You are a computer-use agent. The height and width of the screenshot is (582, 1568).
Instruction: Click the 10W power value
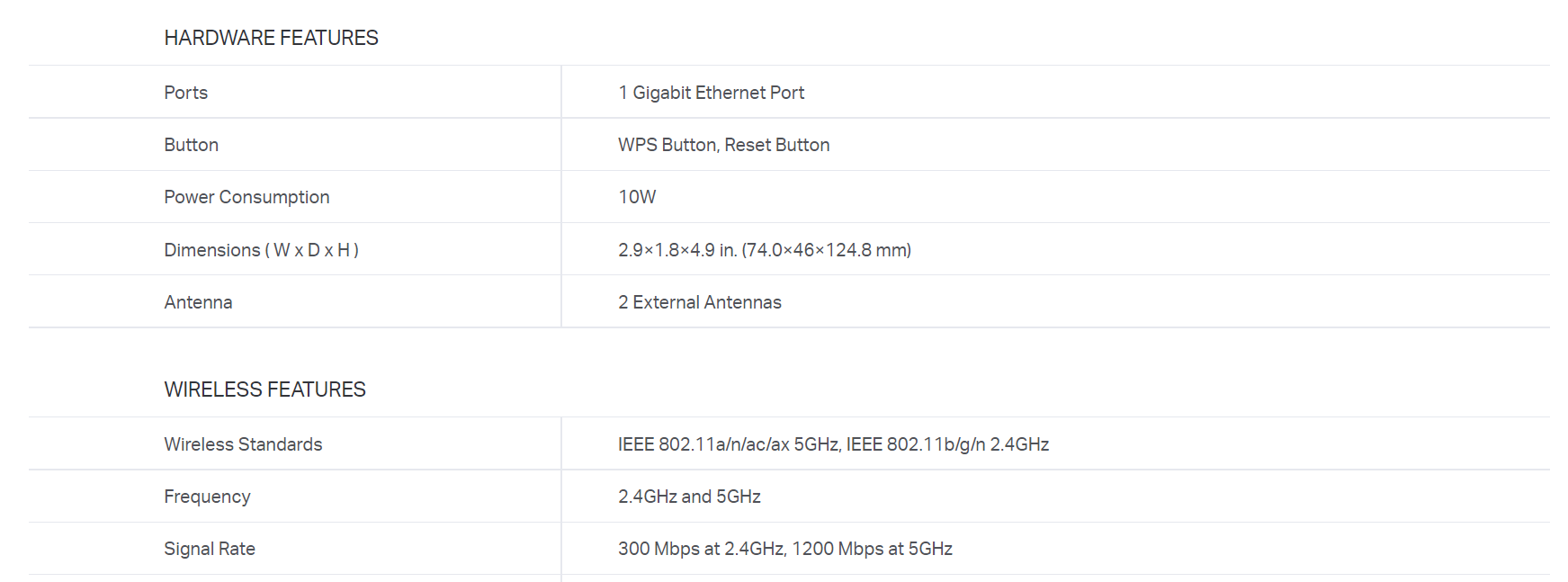coord(637,197)
